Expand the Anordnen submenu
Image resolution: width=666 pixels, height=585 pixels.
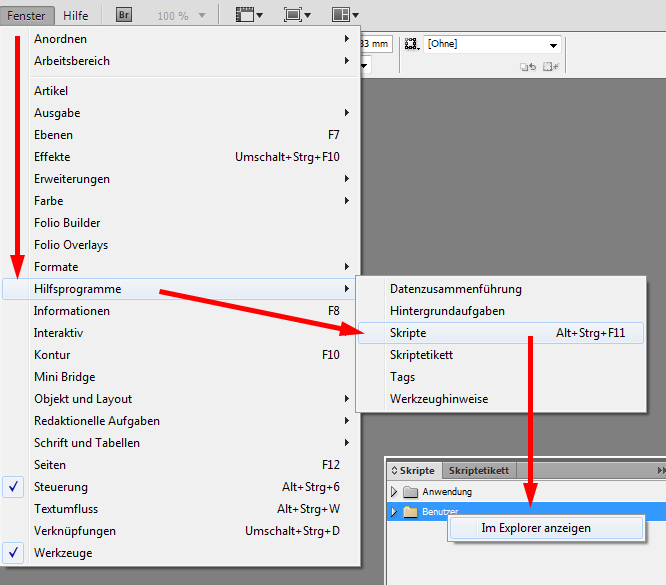(x=347, y=39)
